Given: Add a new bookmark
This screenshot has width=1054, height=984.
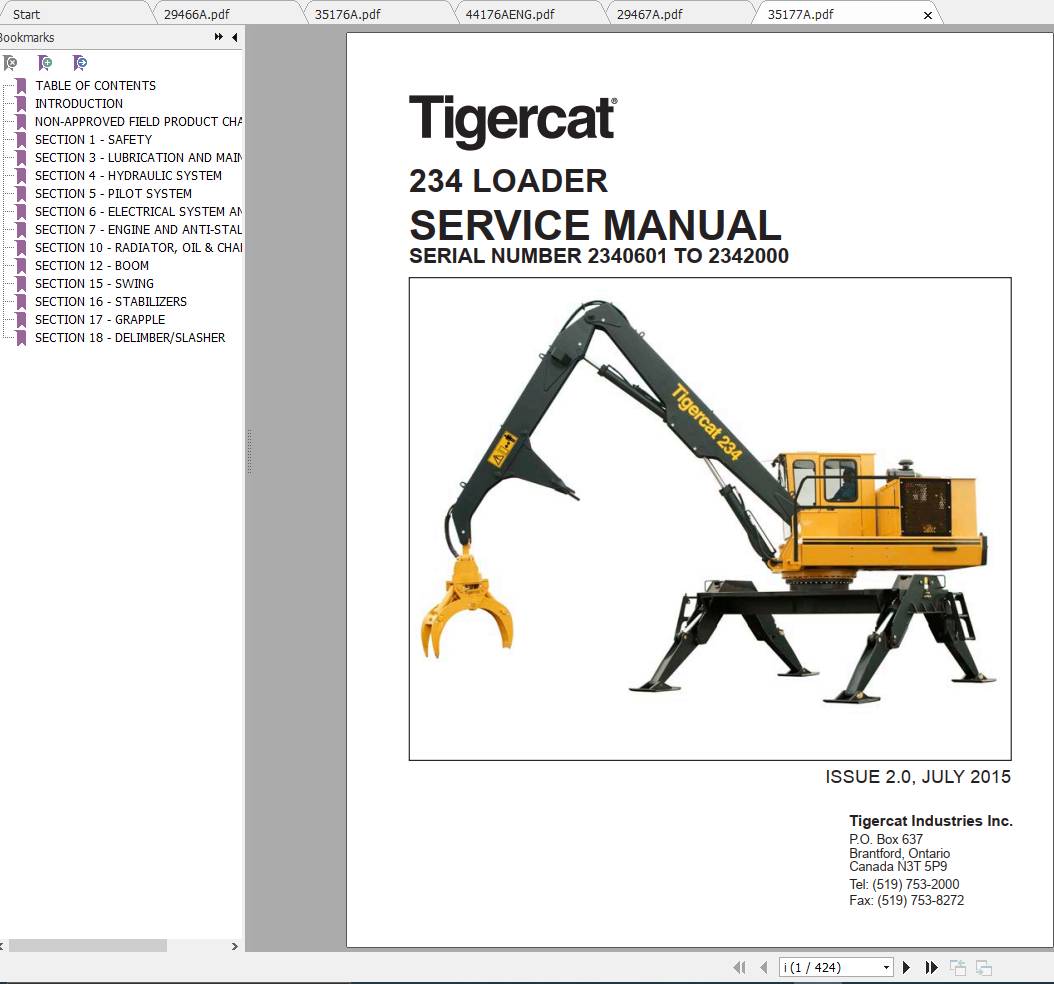Looking at the screenshot, I should [x=45, y=63].
